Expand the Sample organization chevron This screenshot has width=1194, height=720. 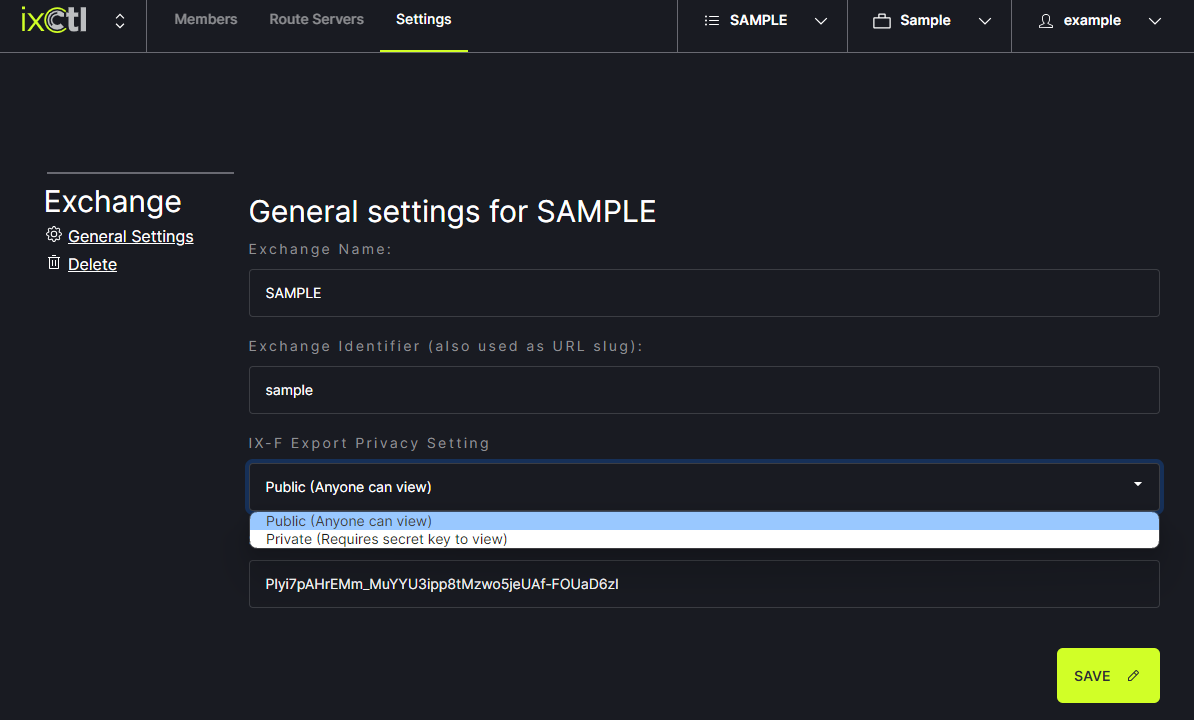[984, 21]
